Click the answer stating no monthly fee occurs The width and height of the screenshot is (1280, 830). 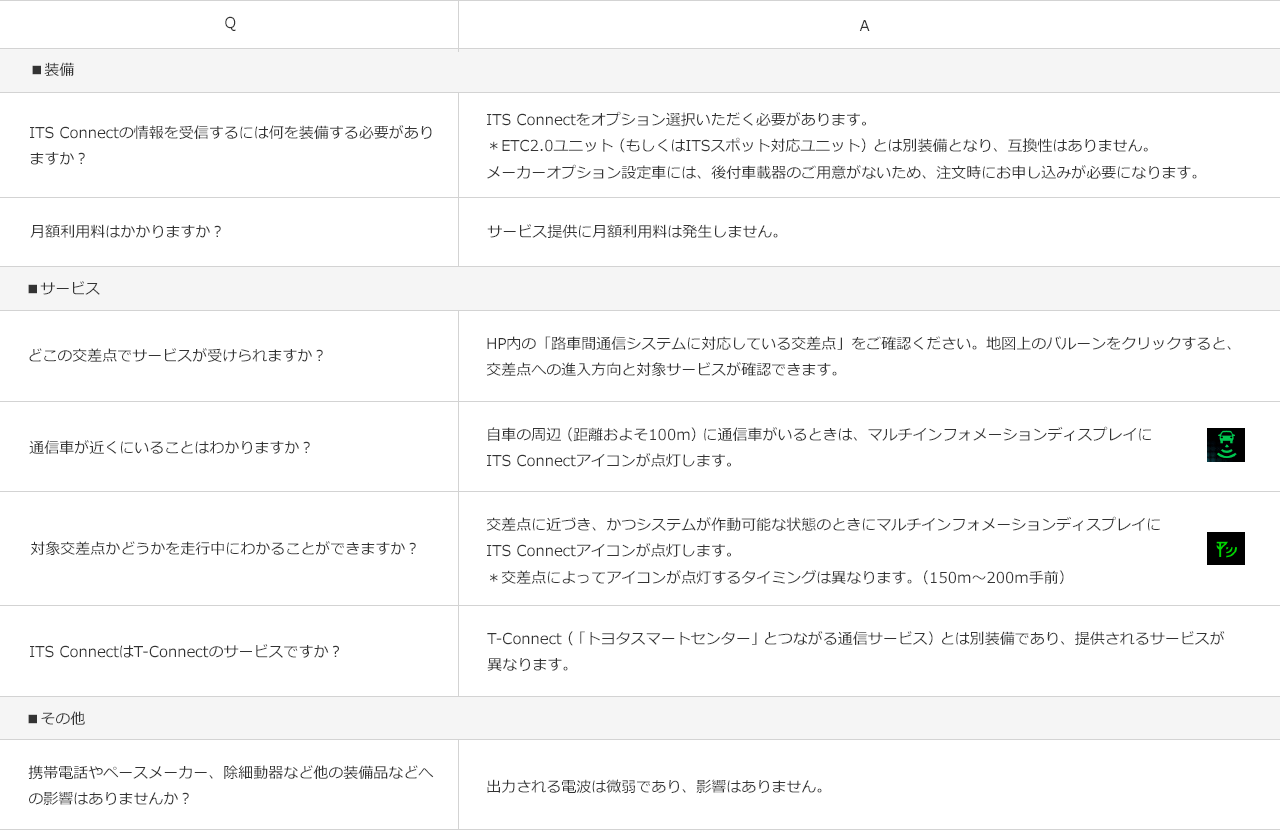coord(635,231)
